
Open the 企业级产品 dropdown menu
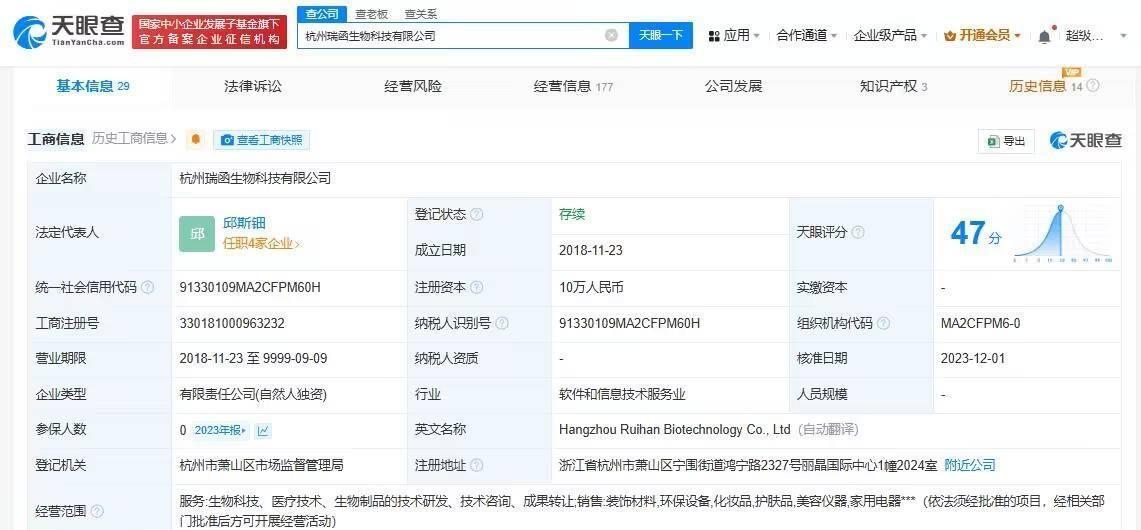890,35
